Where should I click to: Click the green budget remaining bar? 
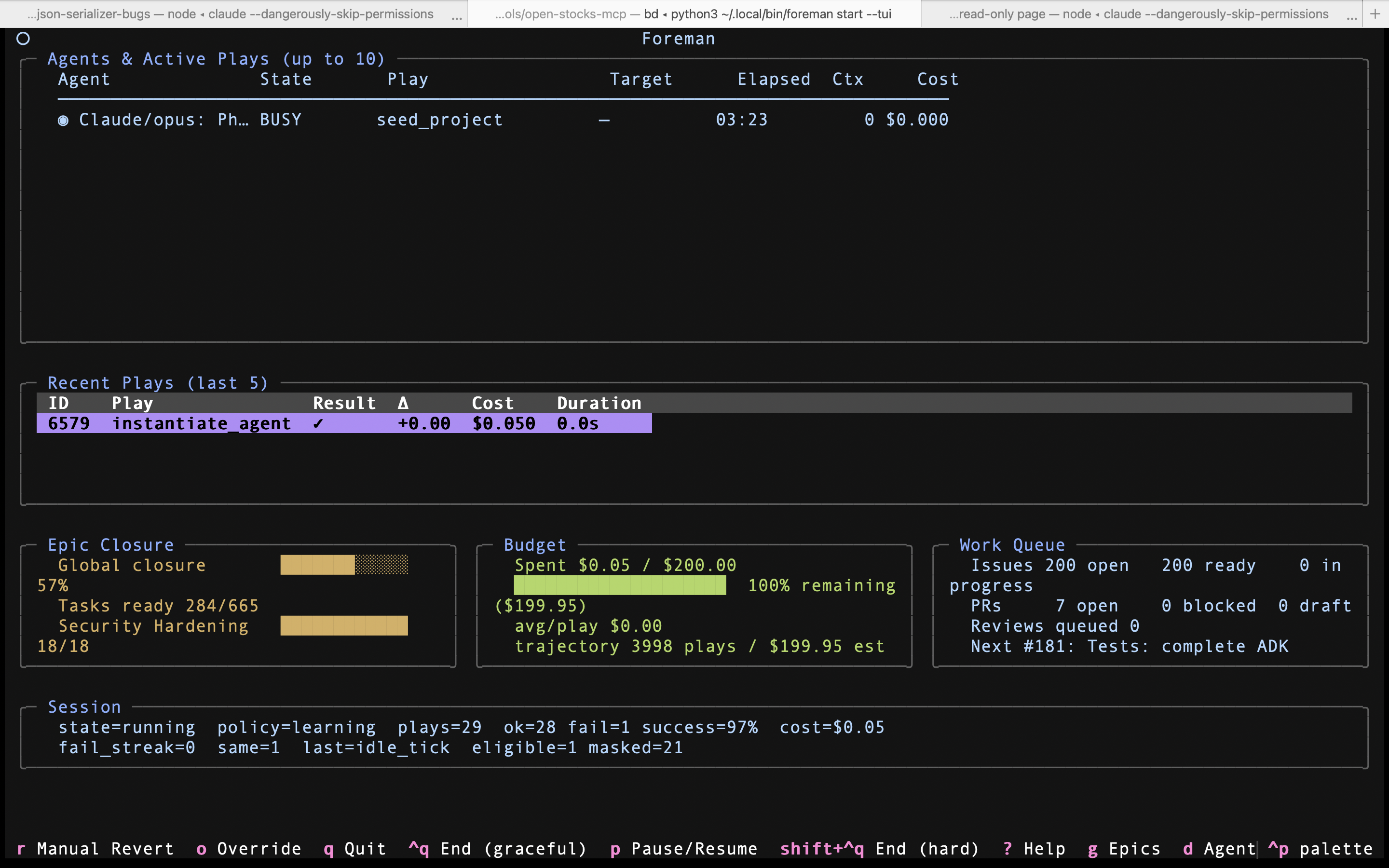620,585
